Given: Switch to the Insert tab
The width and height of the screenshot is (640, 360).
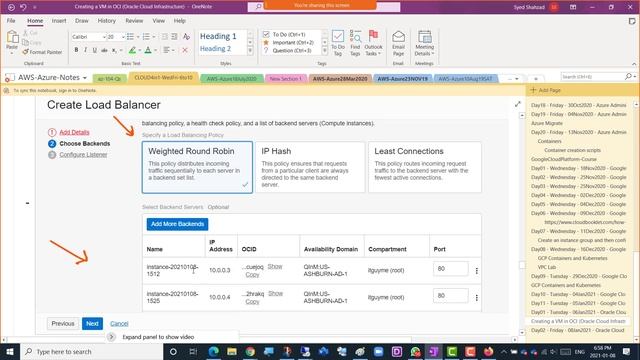Looking at the screenshot, I should [59, 20].
